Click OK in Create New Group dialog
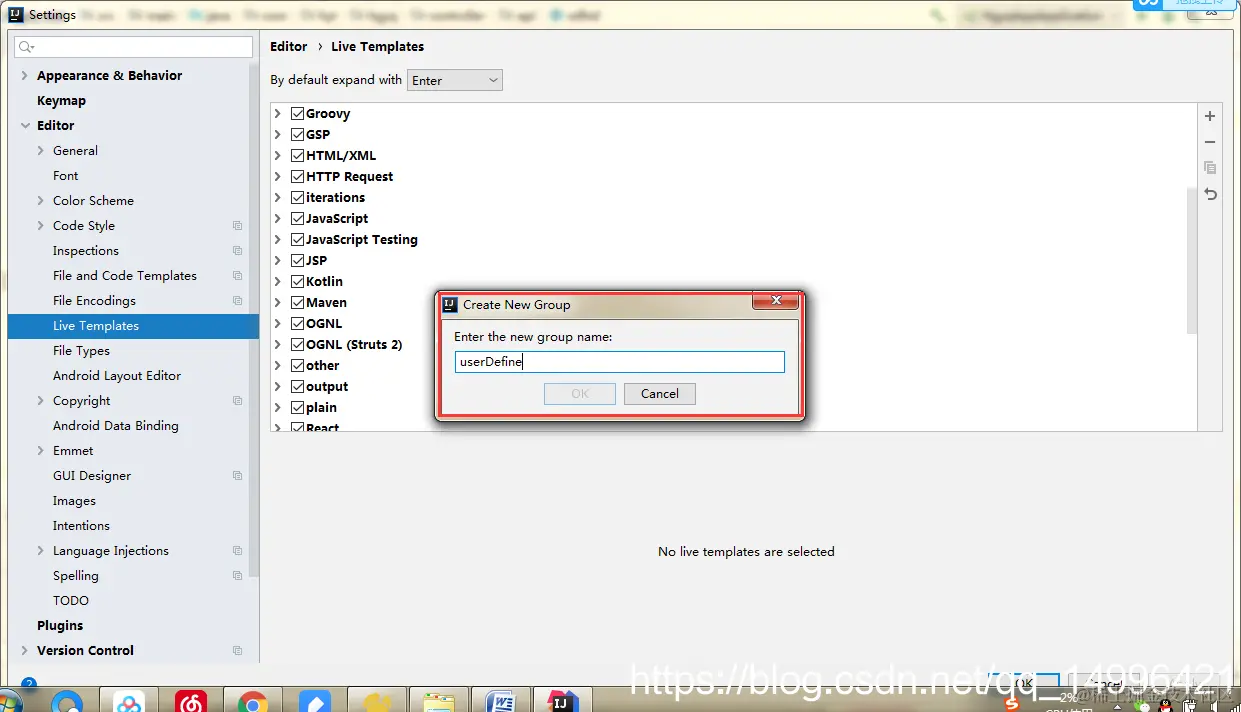Viewport: 1241px width, 712px height. [580, 394]
